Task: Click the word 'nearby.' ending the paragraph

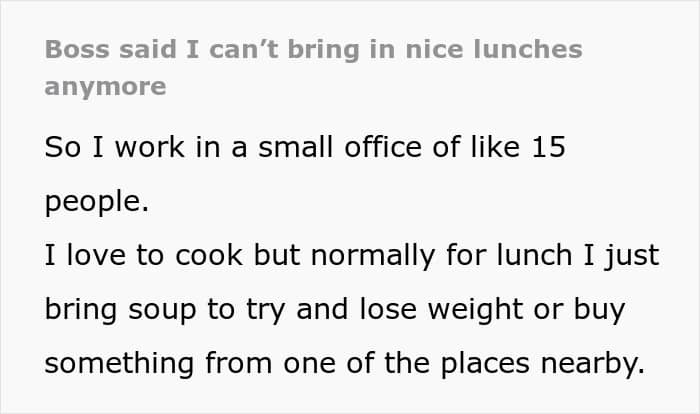Action: click(593, 364)
